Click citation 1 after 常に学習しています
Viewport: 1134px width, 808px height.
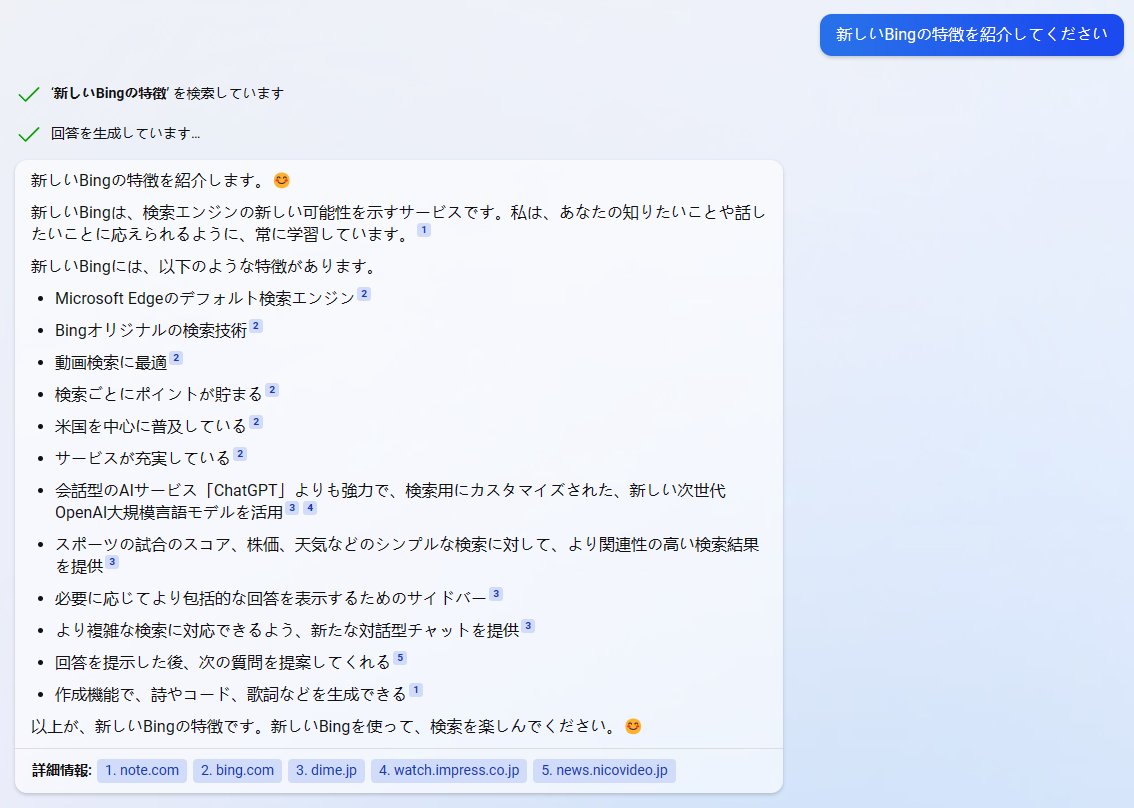(424, 229)
